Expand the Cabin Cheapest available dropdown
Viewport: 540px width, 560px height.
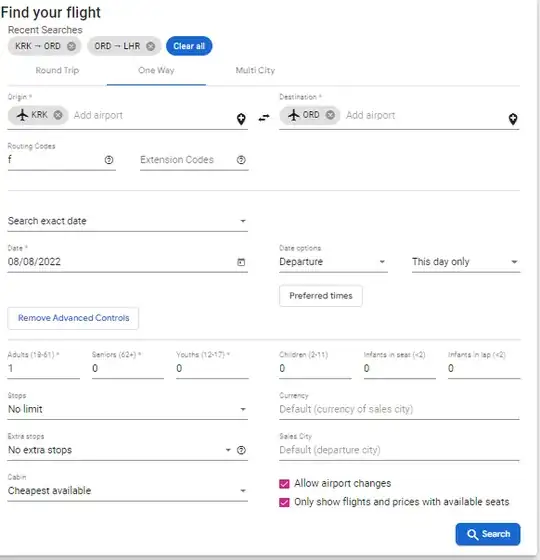(x=128, y=491)
